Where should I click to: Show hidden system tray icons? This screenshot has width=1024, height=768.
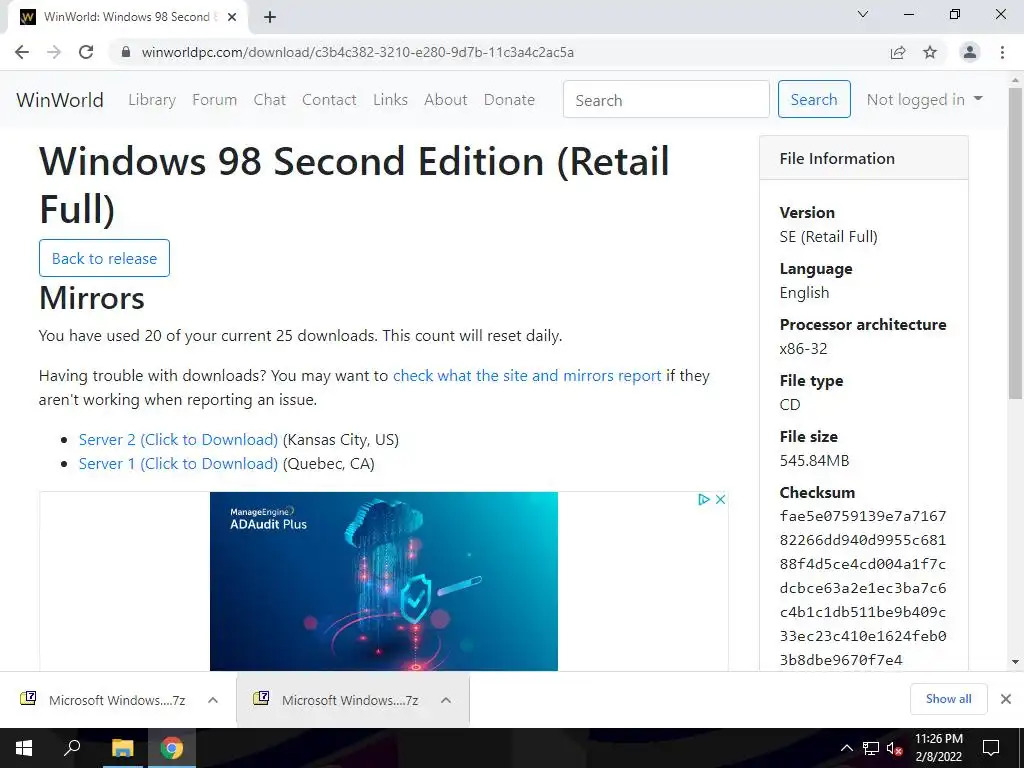[846, 748]
